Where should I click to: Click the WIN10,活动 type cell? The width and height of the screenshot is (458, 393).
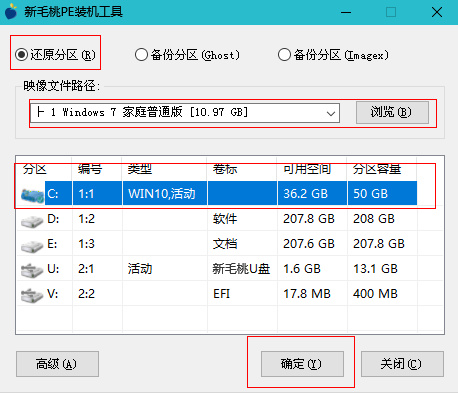(162, 194)
